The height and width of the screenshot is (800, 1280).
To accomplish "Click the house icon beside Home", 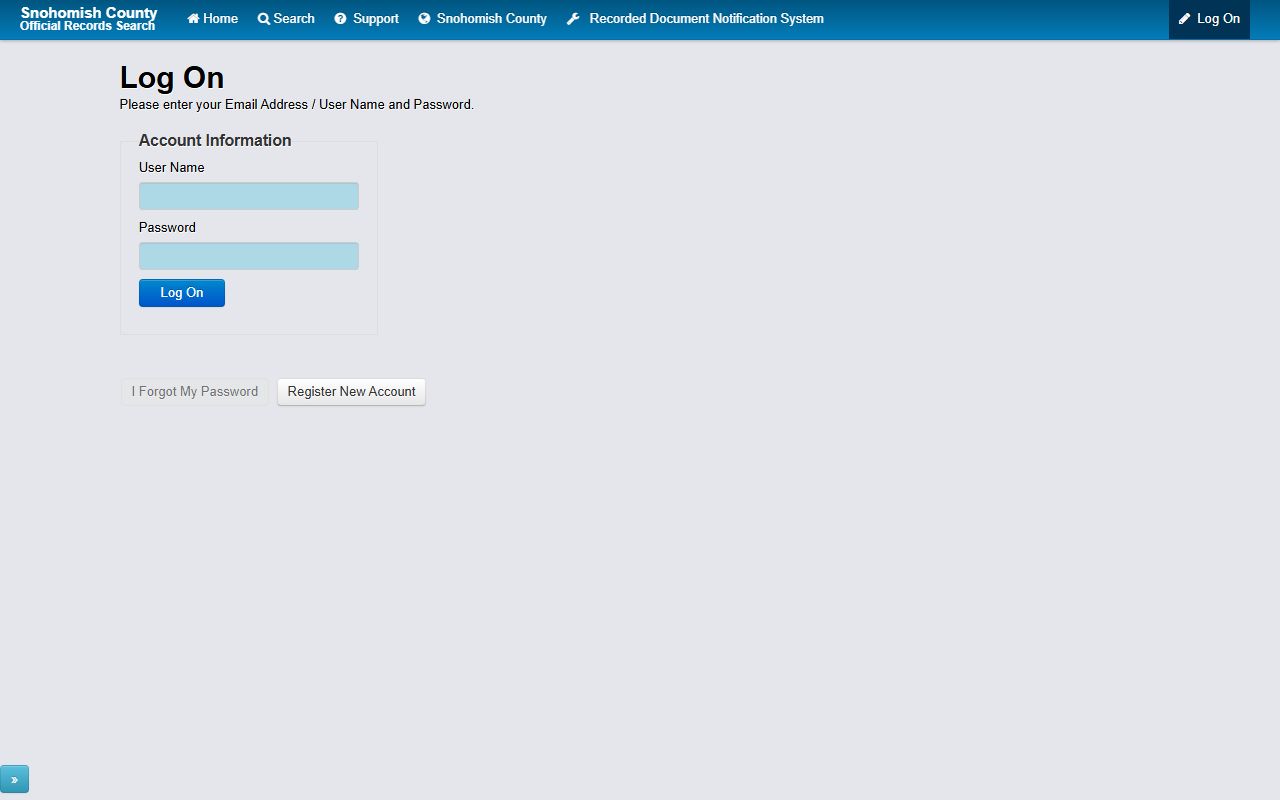I will [193, 19].
